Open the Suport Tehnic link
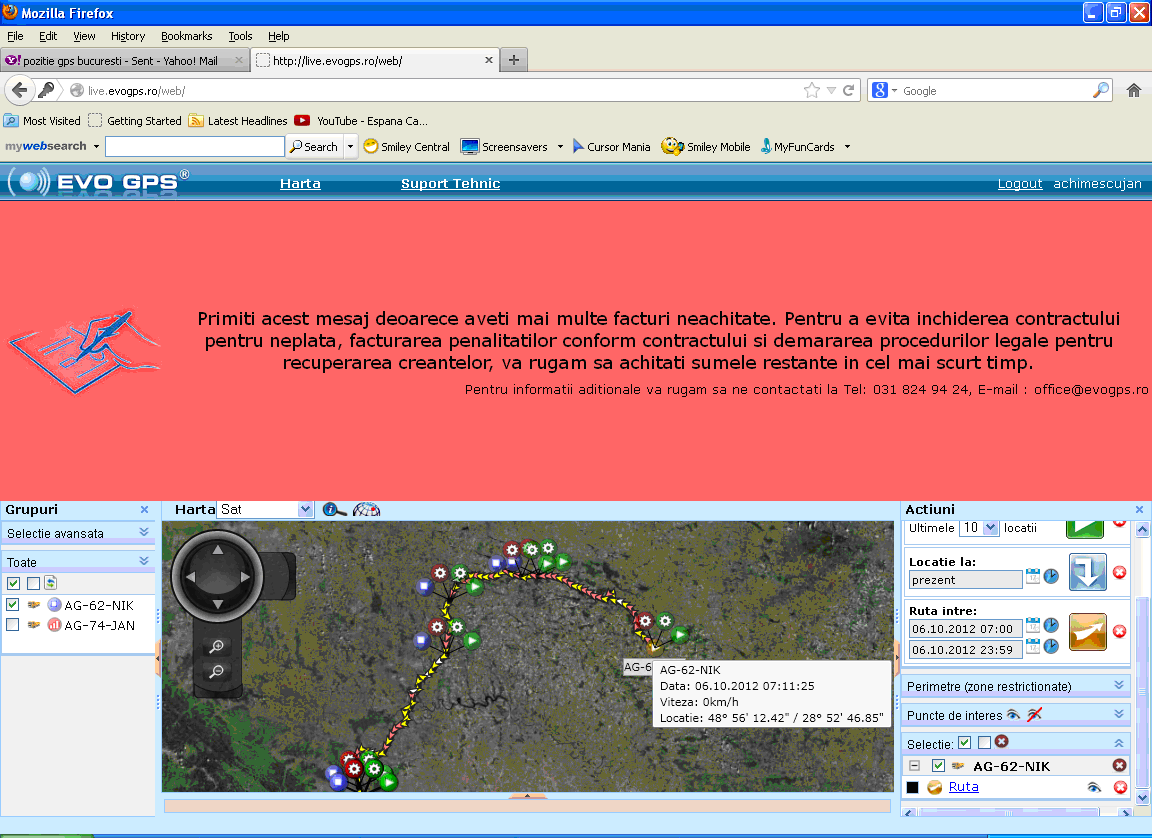1152x838 pixels. 450,184
